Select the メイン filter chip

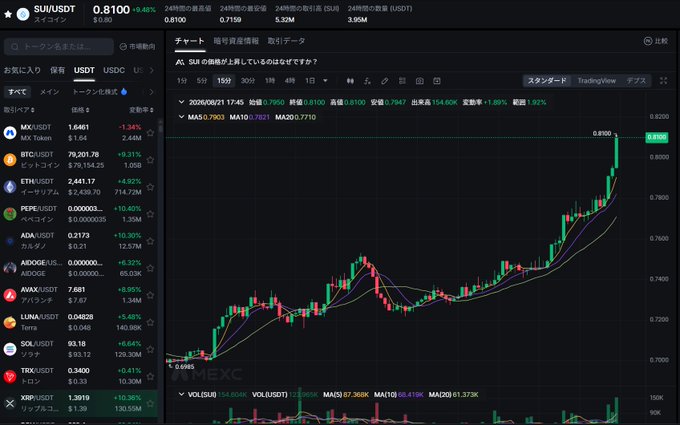pyautogui.click(x=49, y=92)
